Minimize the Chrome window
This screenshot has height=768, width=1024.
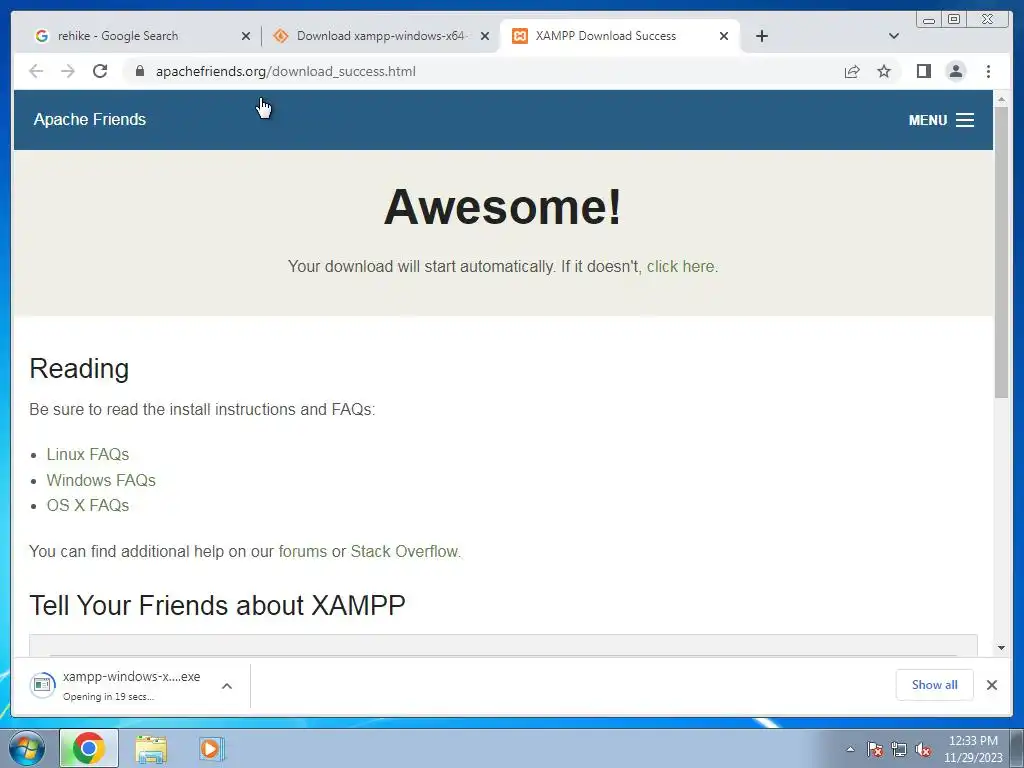pyautogui.click(x=929, y=20)
